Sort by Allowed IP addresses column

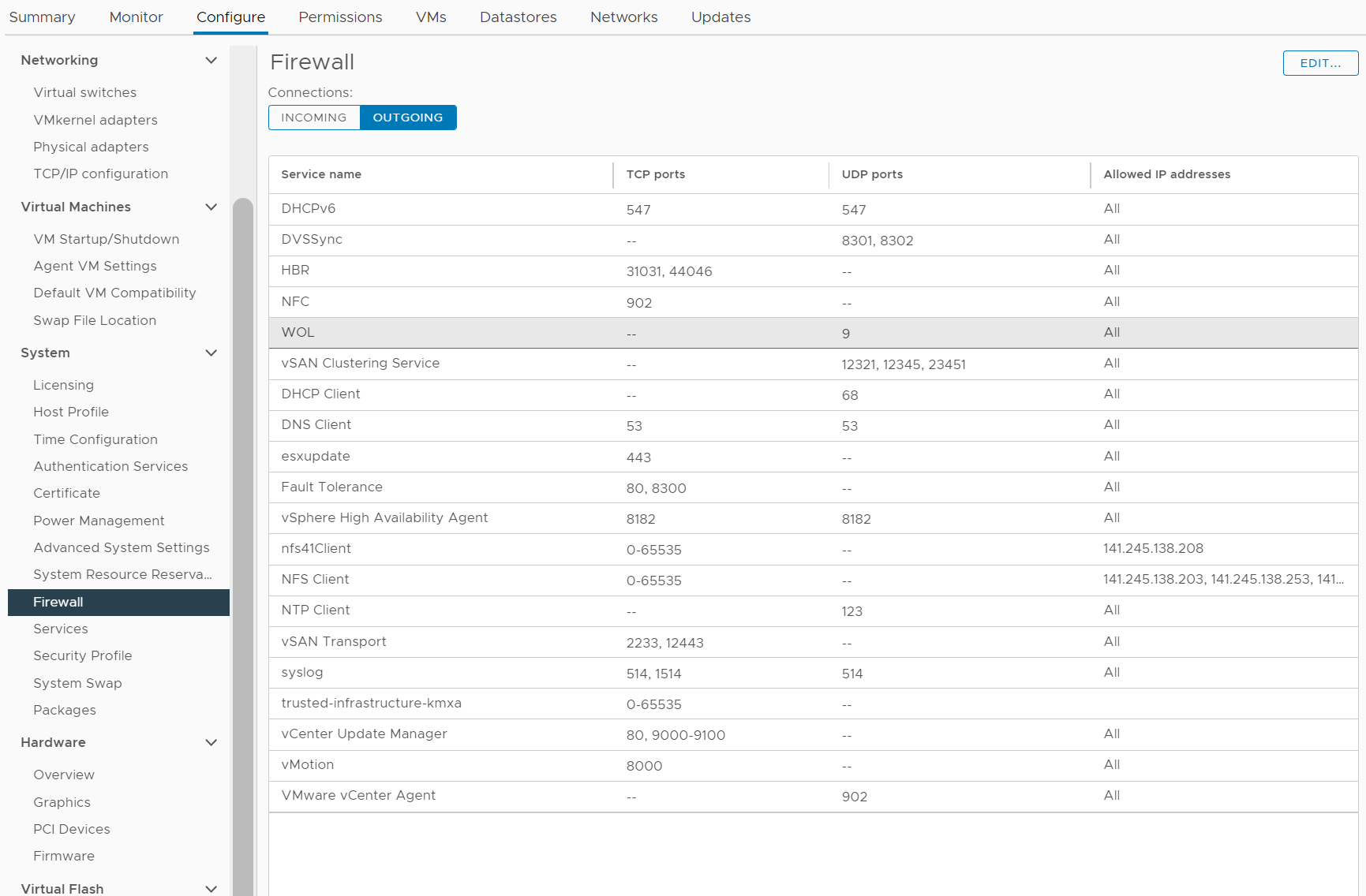pyautogui.click(x=1166, y=174)
